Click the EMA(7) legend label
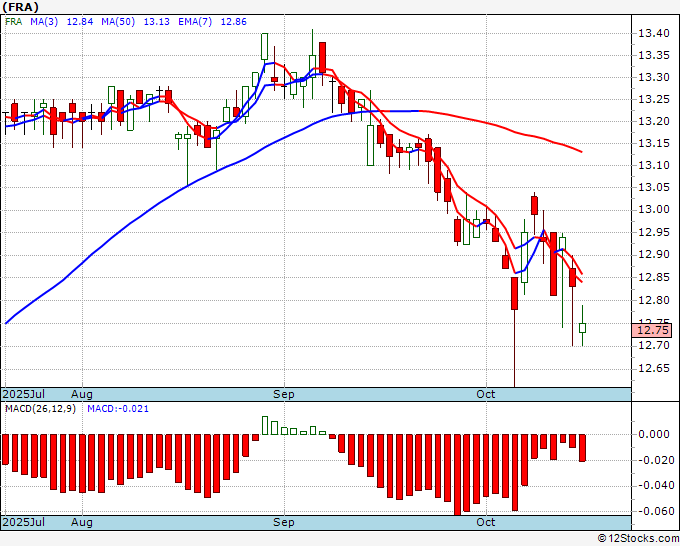The height and width of the screenshot is (546, 680). (195, 22)
